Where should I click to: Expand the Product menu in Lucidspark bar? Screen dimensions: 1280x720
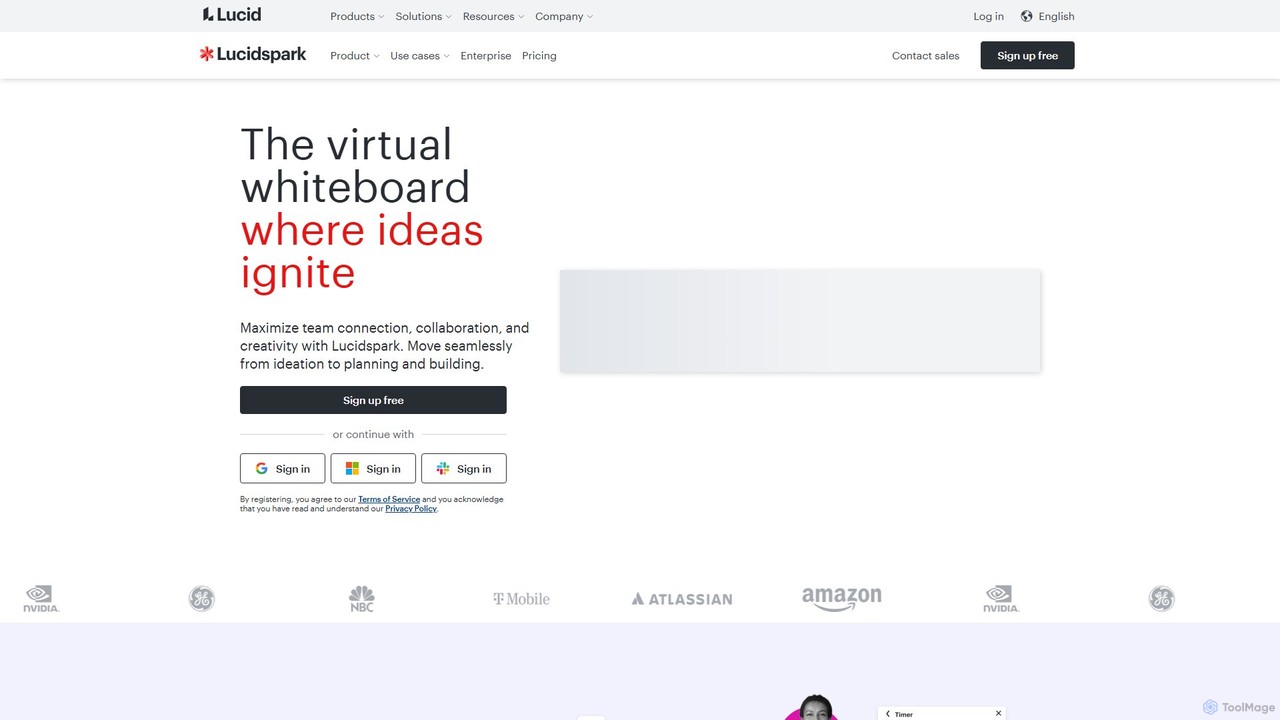click(x=355, y=56)
